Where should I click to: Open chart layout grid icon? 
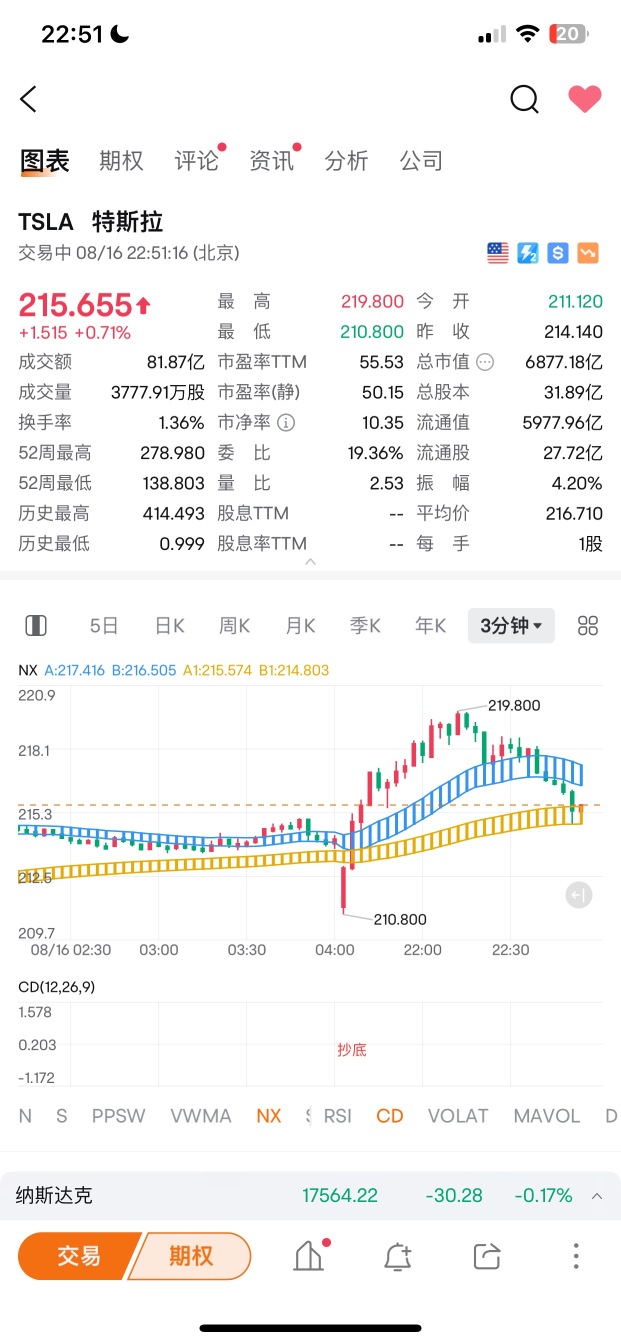588,626
